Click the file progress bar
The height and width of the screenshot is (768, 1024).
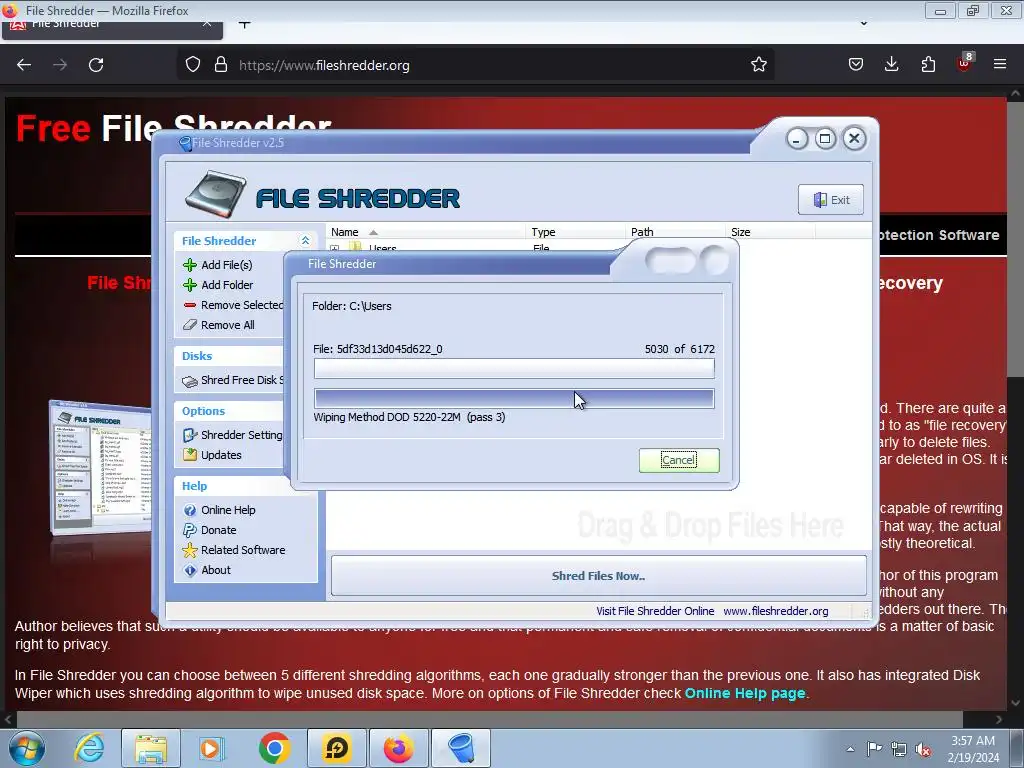tap(514, 368)
